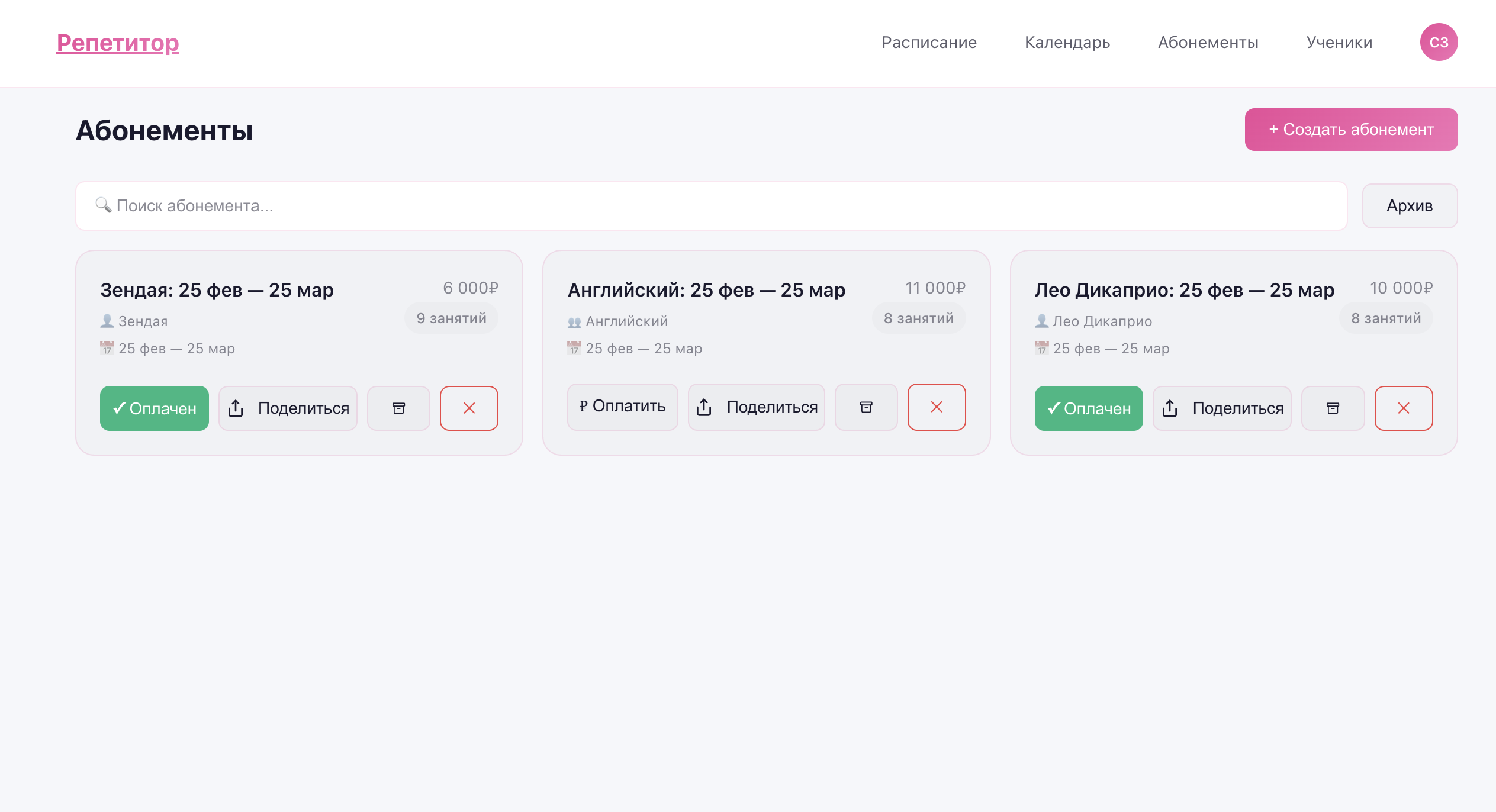
Task: Archive the Зендая subscription card
Action: [398, 408]
